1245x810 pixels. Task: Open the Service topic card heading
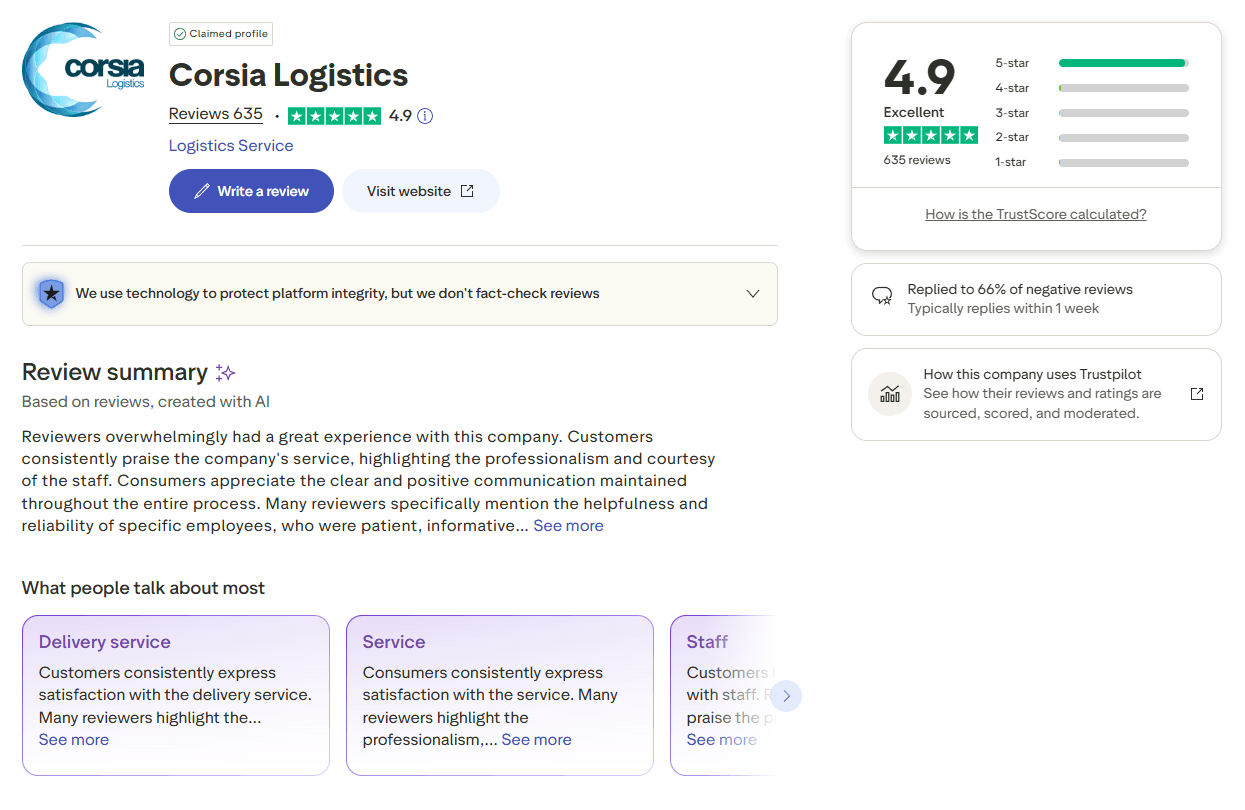click(x=394, y=642)
